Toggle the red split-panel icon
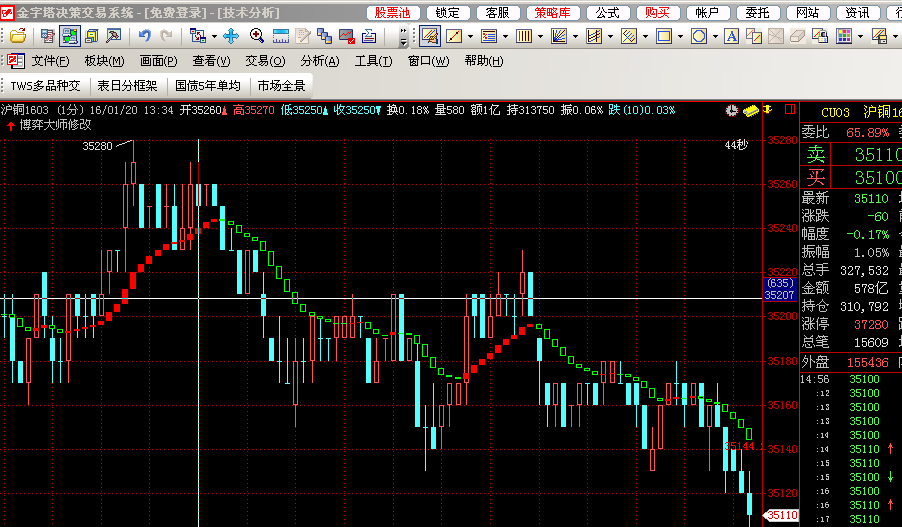The width and height of the screenshot is (902, 527). (x=790, y=109)
